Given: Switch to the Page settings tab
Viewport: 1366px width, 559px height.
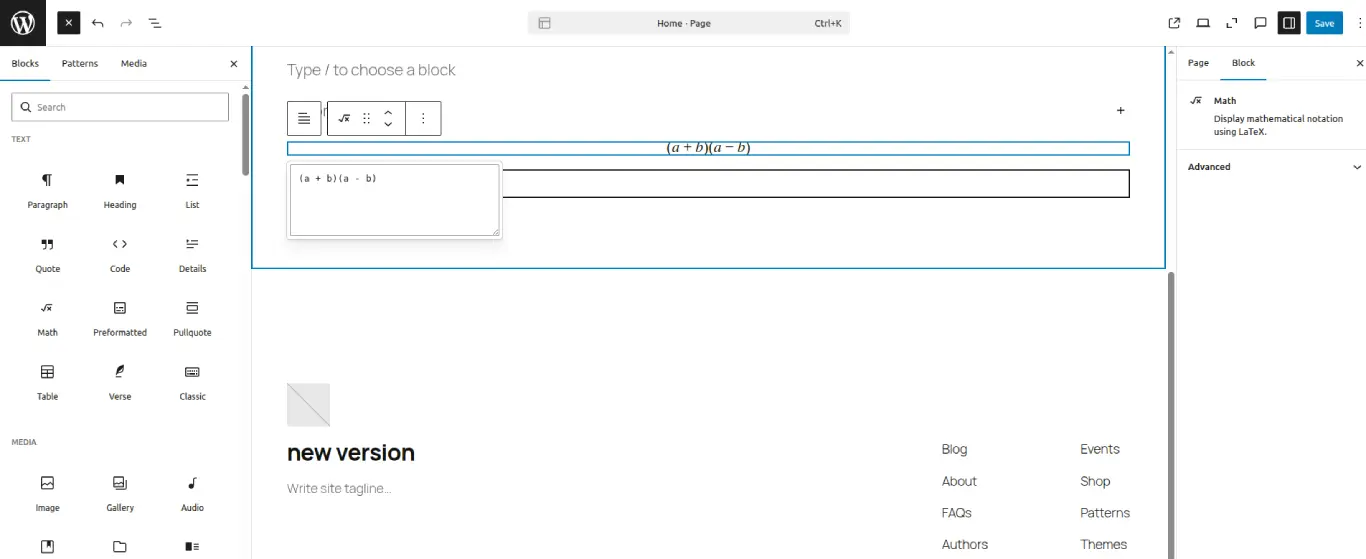Looking at the screenshot, I should tap(1198, 63).
